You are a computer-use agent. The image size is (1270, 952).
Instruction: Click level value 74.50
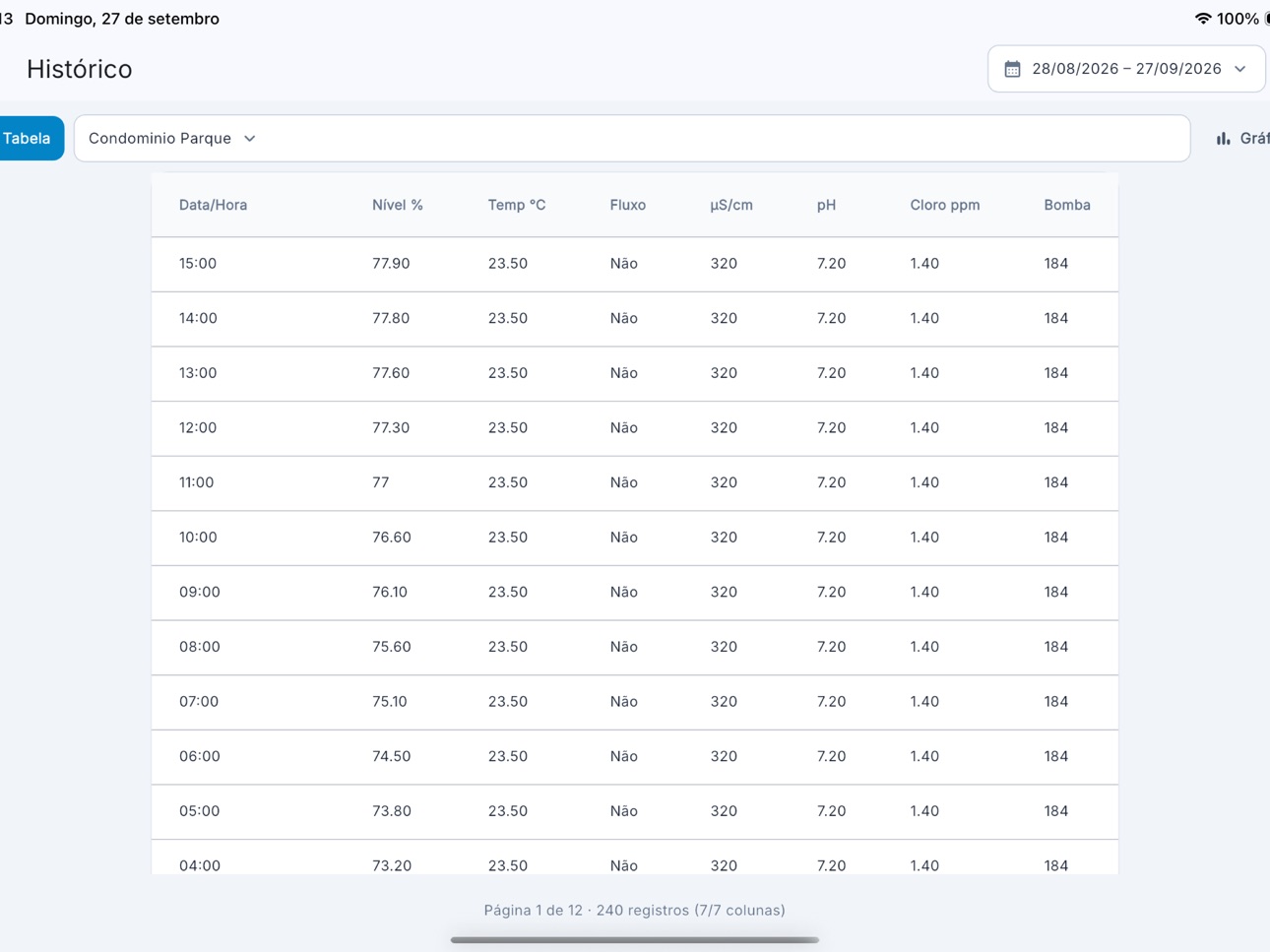coord(392,756)
